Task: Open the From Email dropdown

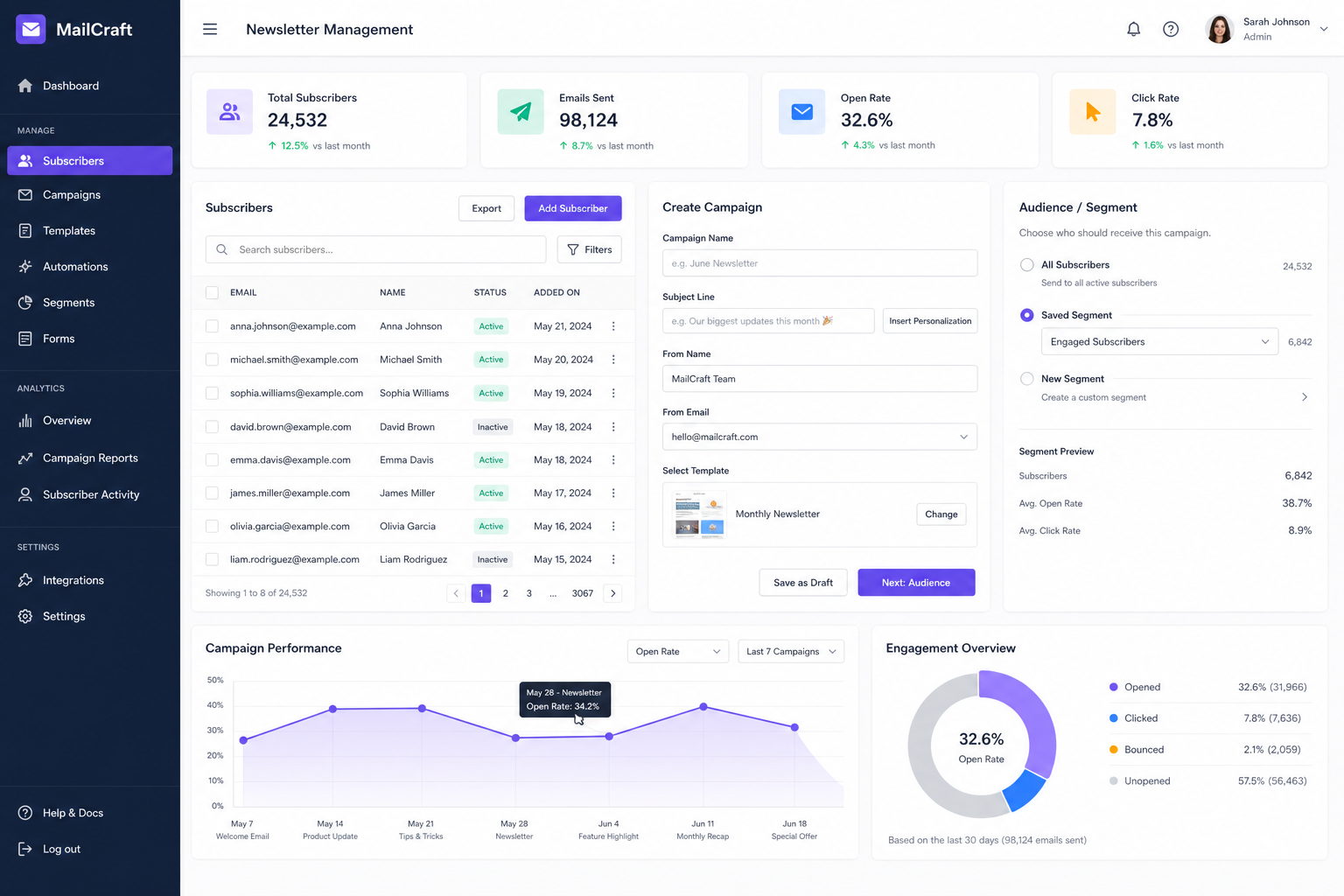Action: click(820, 437)
